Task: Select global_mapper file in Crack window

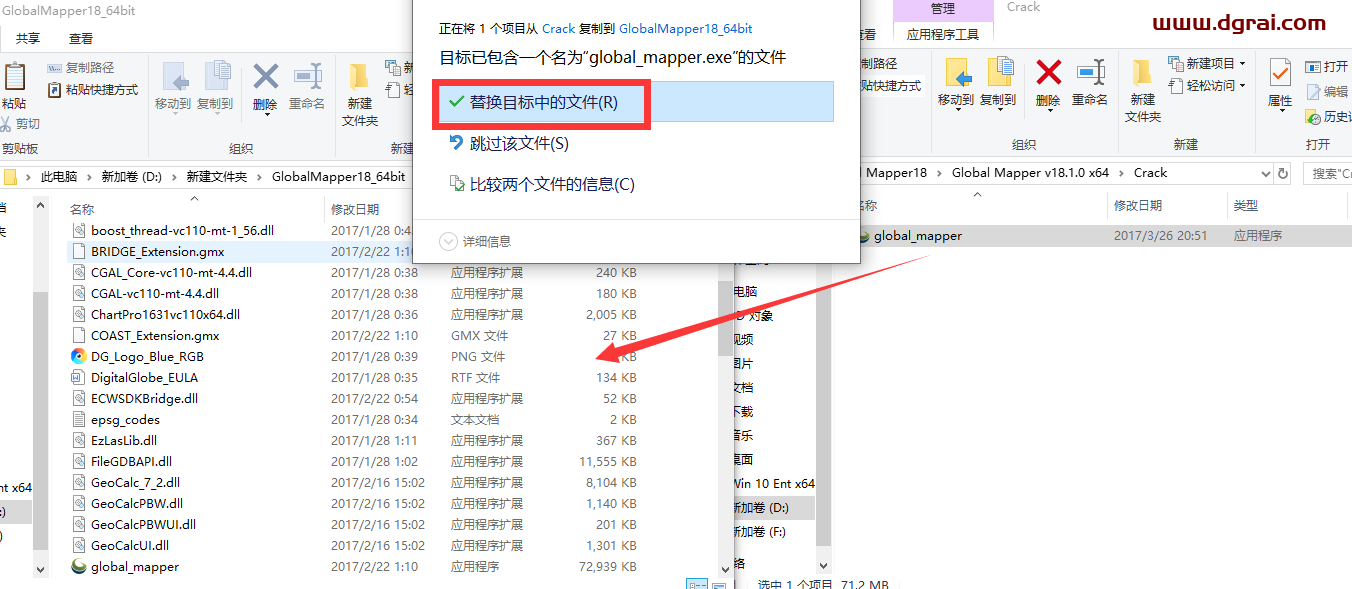Action: [x=918, y=236]
